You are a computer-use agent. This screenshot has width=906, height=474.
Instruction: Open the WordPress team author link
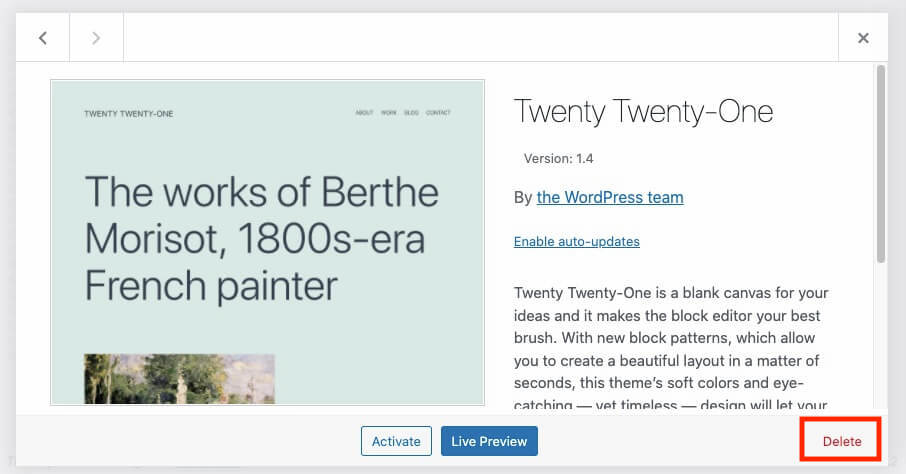[610, 197]
